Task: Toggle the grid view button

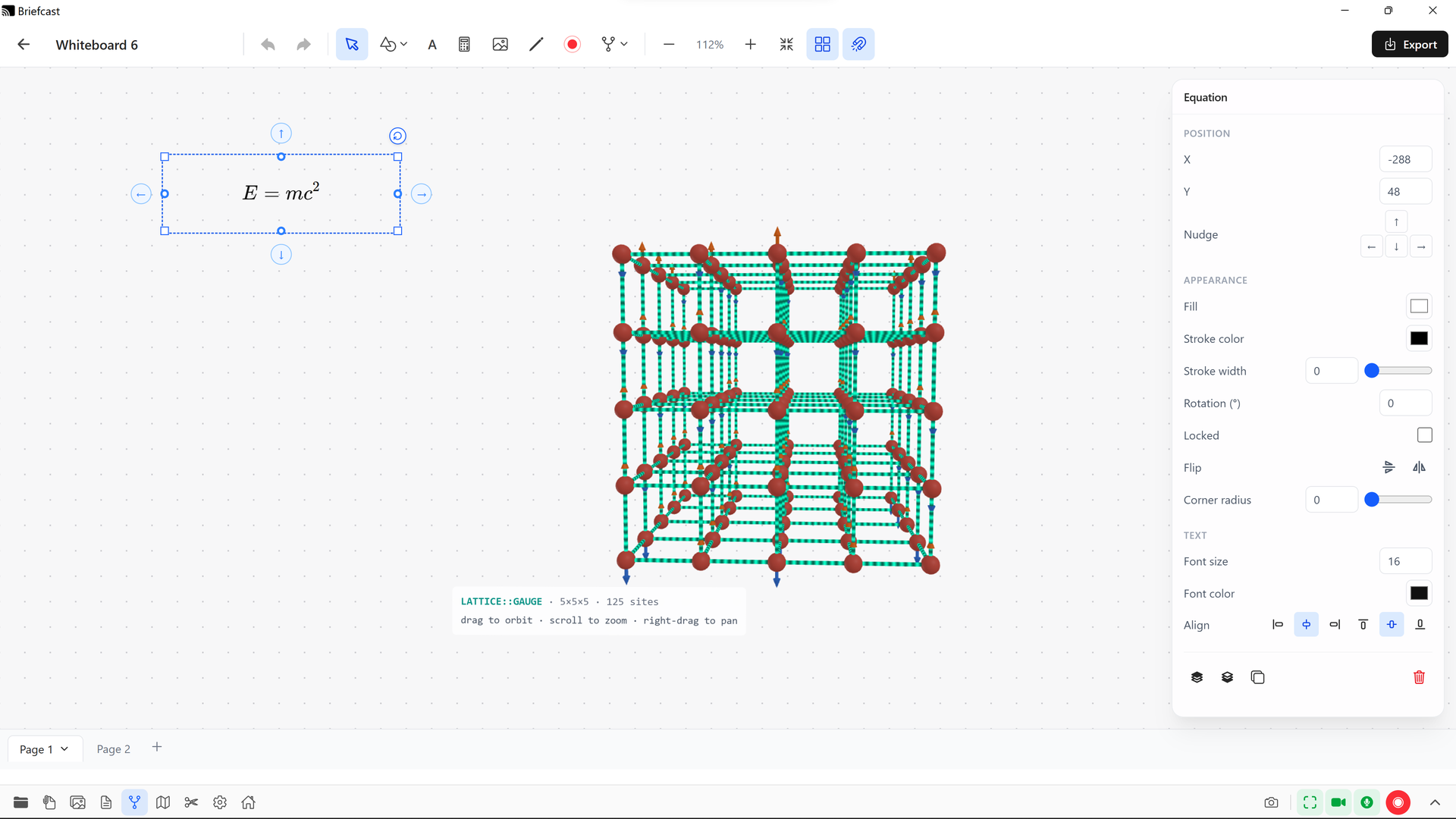Action: click(x=822, y=45)
